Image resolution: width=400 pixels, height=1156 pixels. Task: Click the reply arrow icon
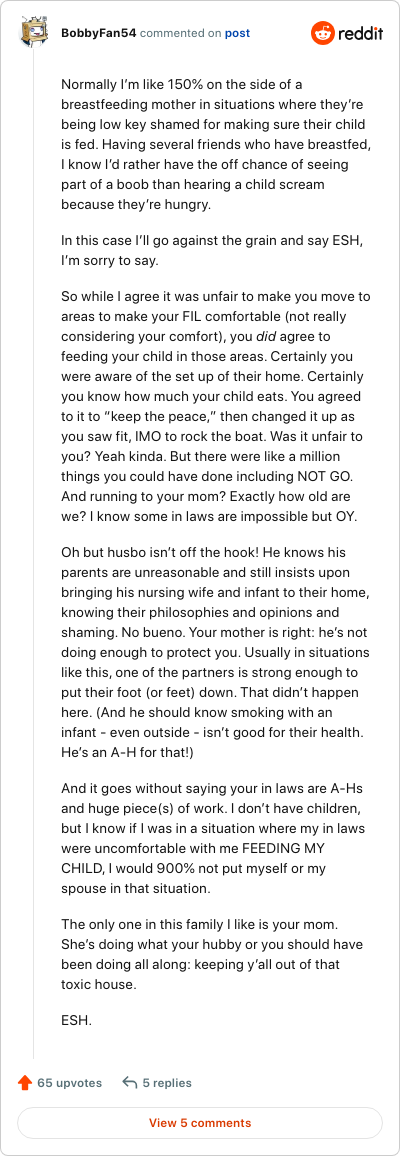[130, 1083]
